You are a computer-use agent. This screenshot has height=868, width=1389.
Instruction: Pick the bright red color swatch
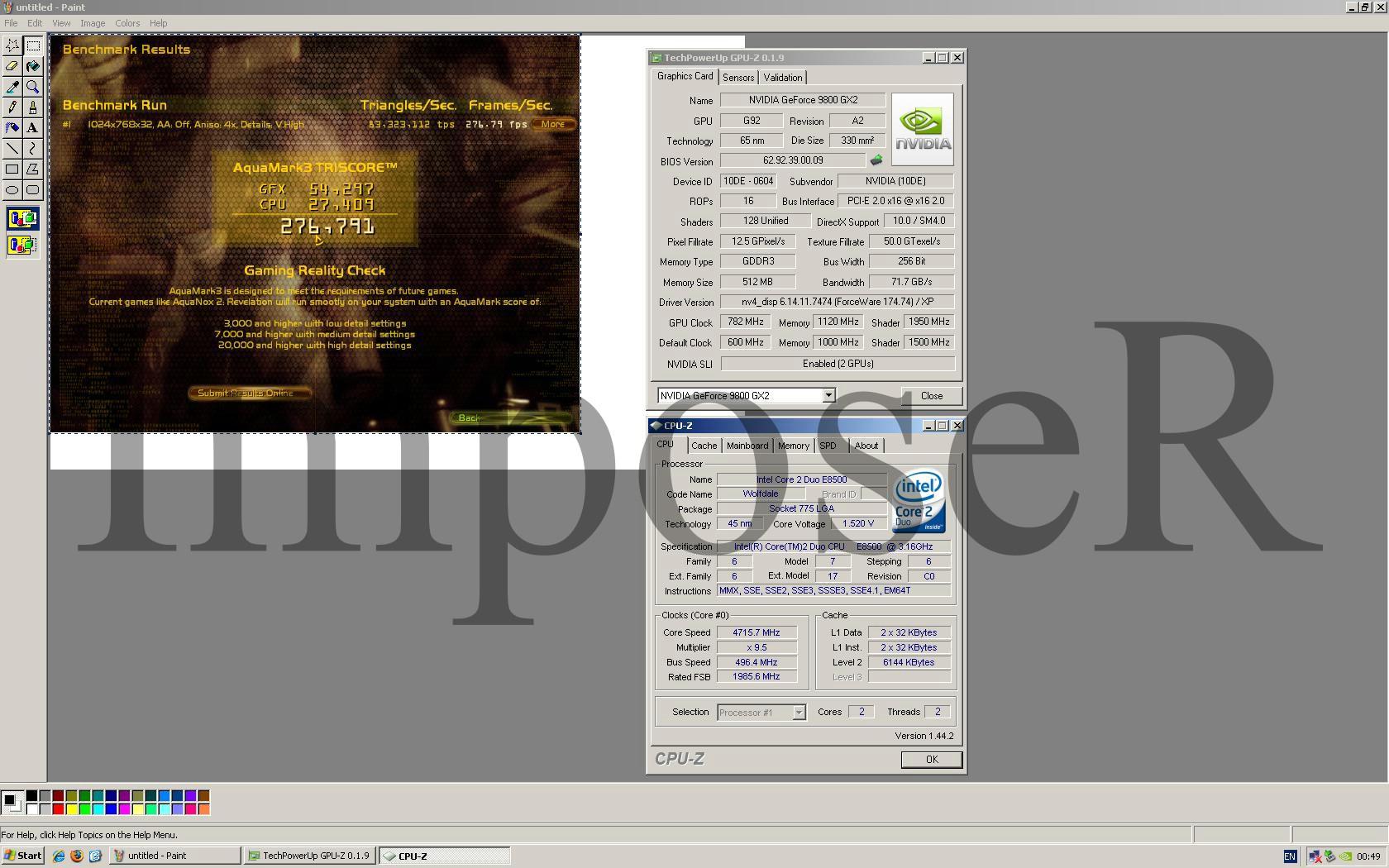coord(58,809)
